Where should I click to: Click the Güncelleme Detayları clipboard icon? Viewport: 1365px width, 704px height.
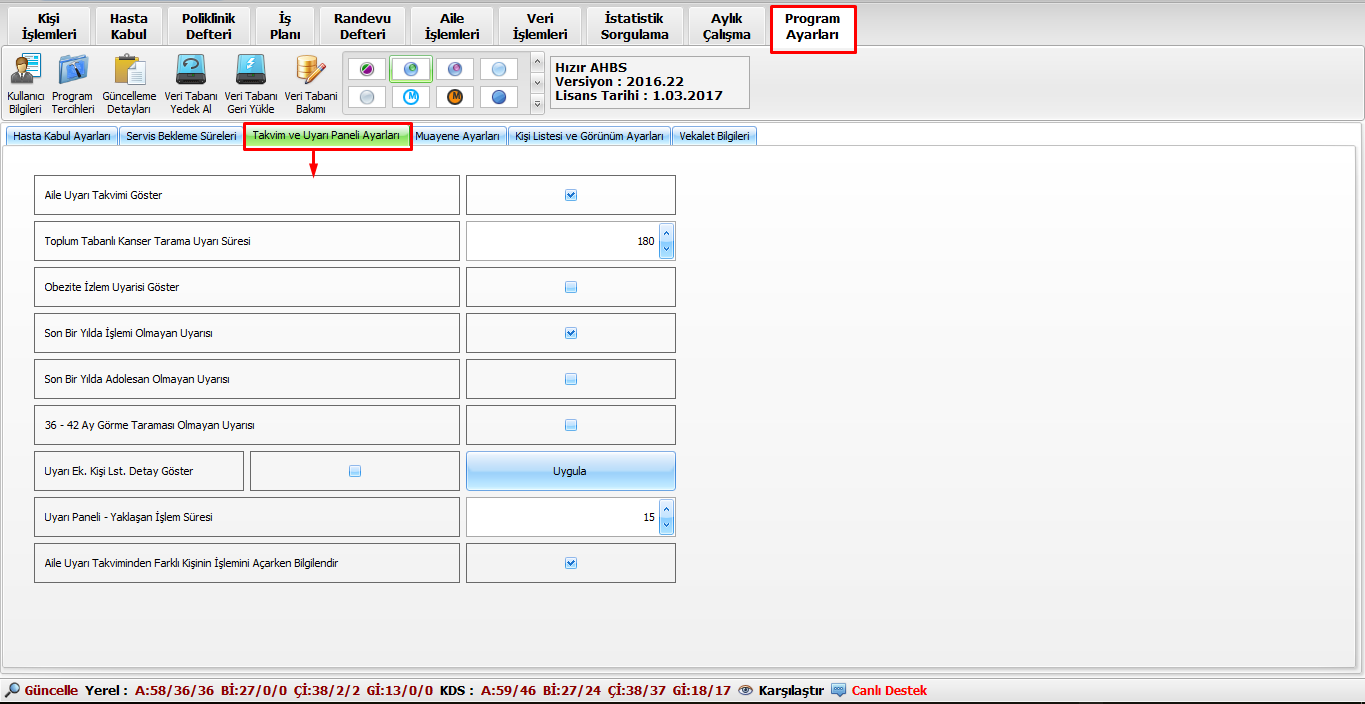[129, 72]
